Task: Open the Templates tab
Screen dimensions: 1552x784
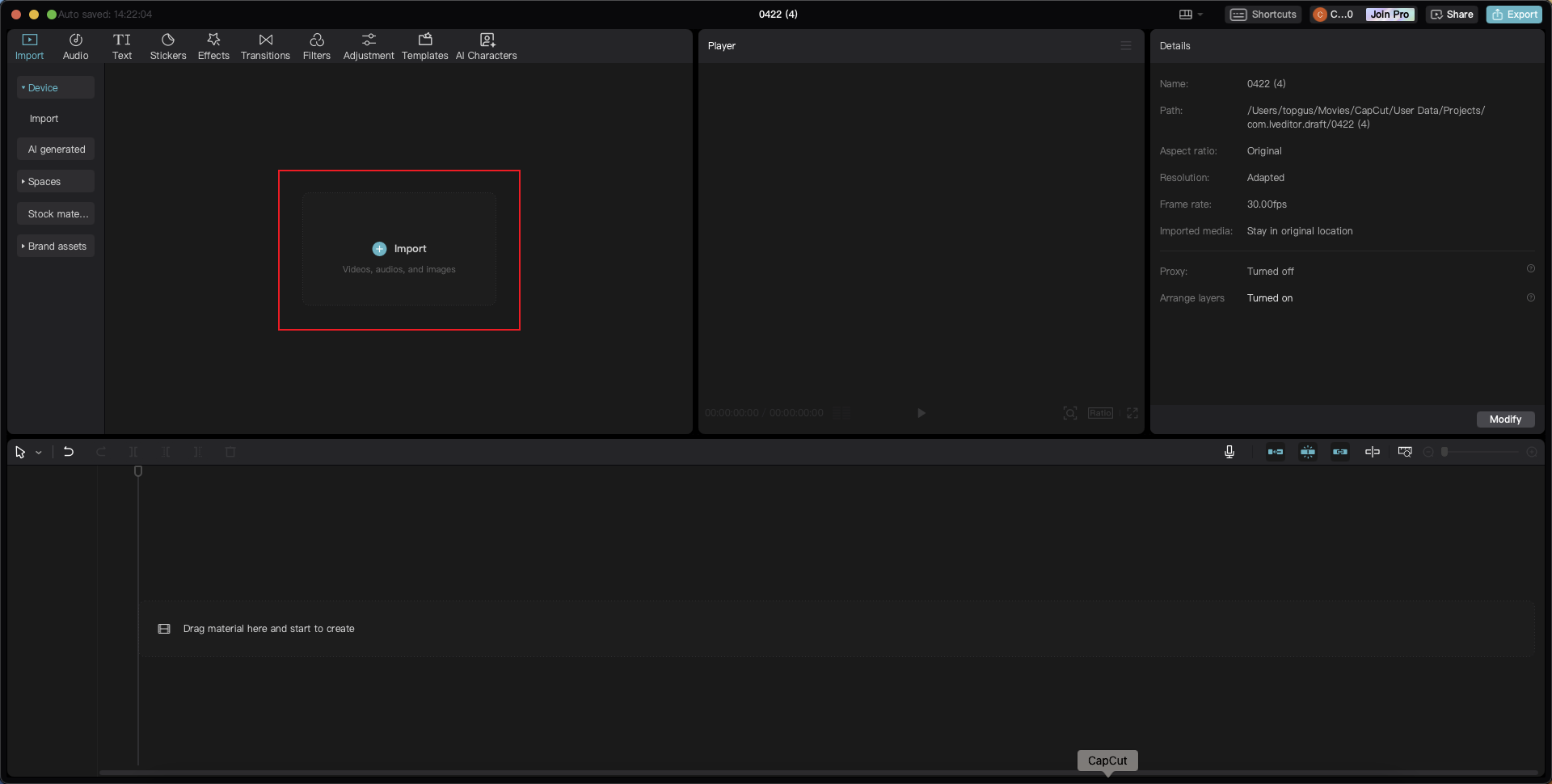Action: coord(425,47)
